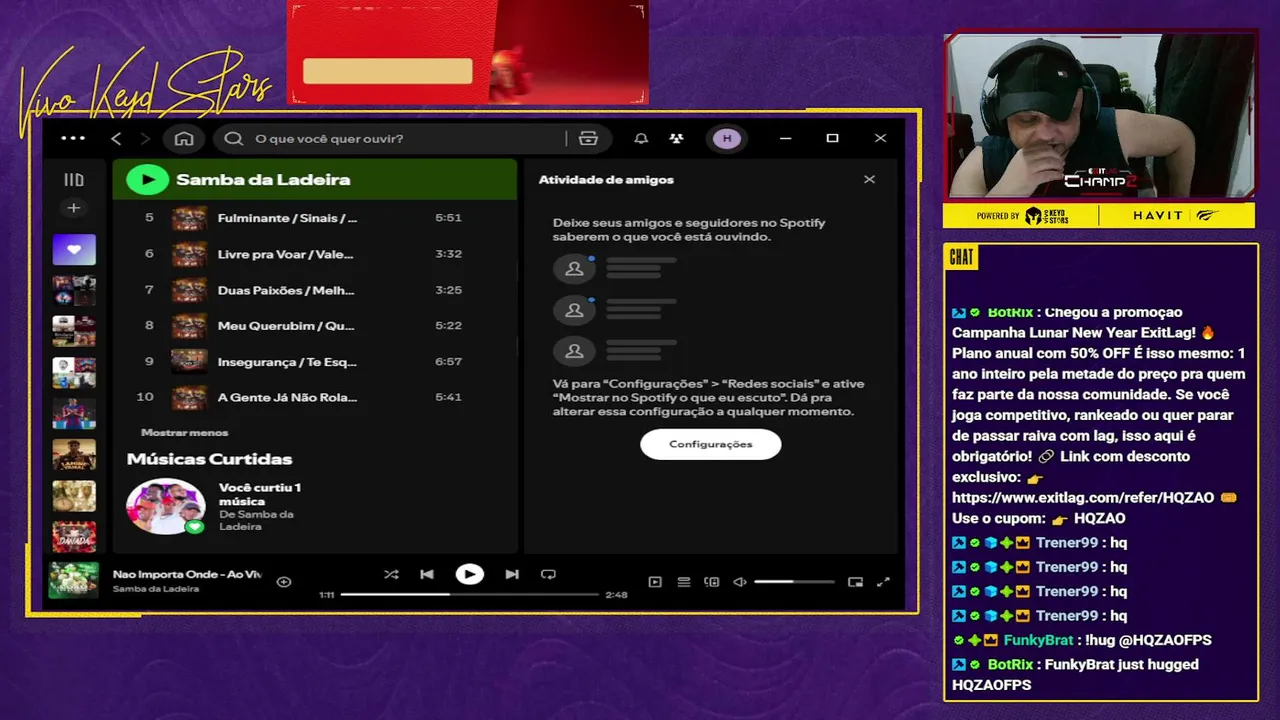Close the 'Atividade de amigos' panel
Screen dimensions: 1280x720
coord(869,179)
